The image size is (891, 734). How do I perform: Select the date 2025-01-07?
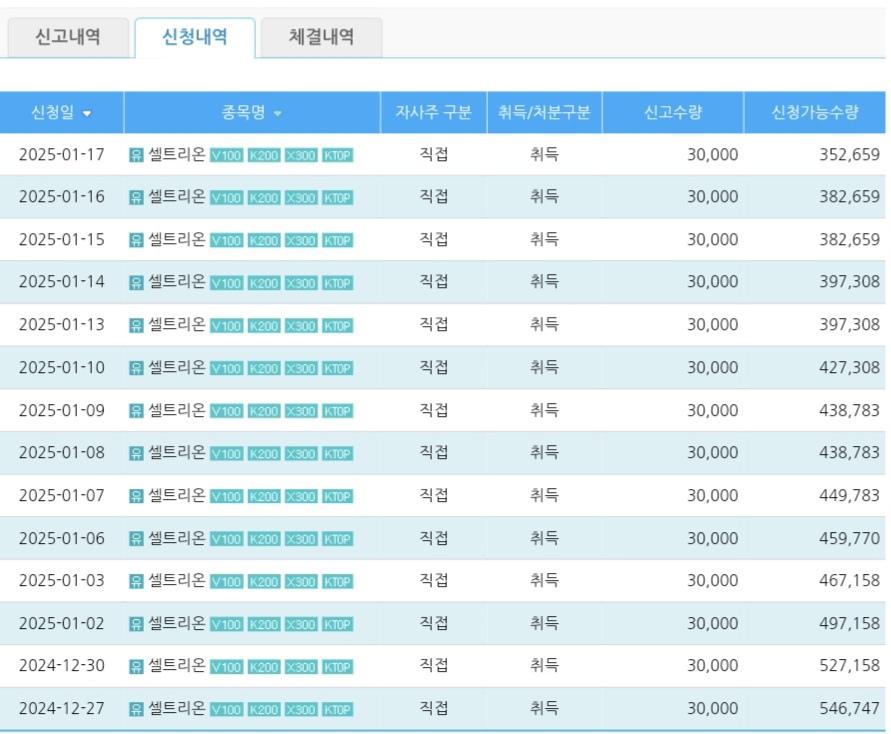[x=62, y=495]
